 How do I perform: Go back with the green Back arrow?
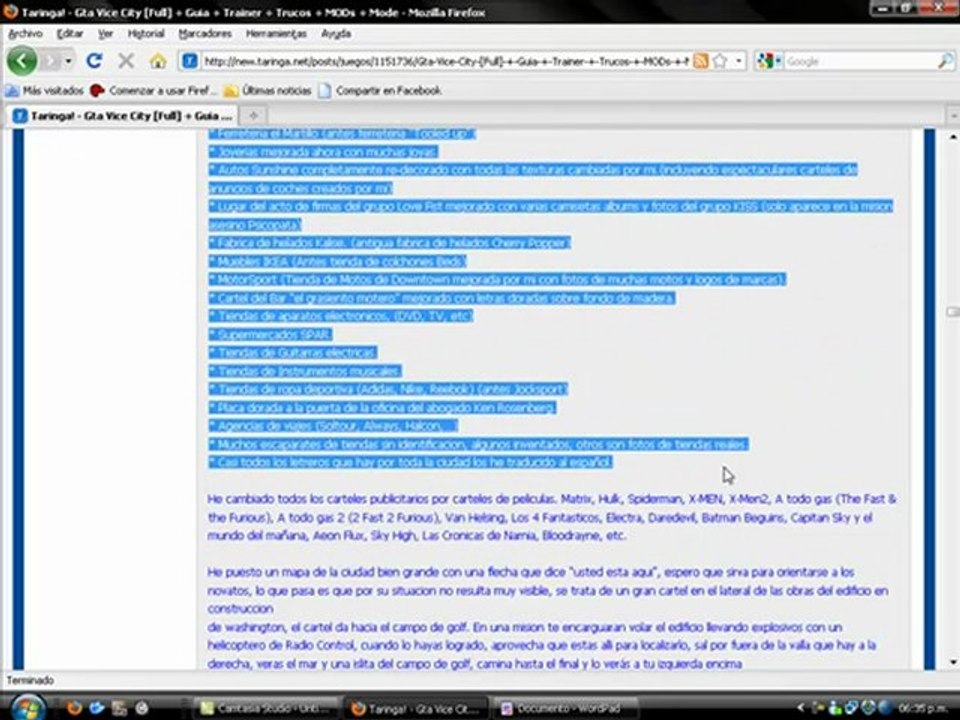[22, 61]
